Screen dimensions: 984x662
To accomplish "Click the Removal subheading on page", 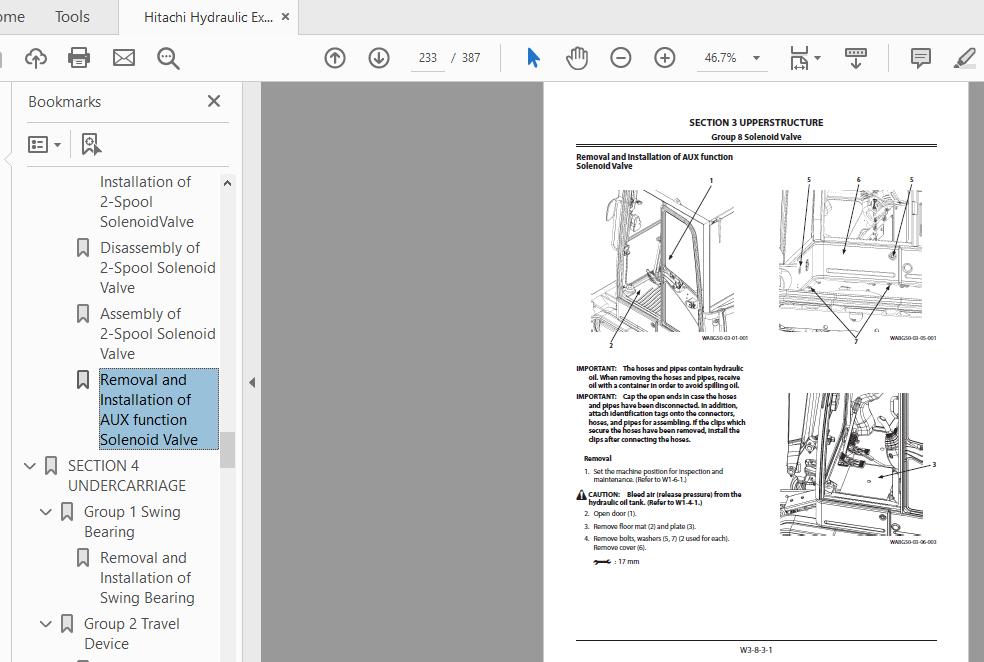I will click(x=597, y=459).
